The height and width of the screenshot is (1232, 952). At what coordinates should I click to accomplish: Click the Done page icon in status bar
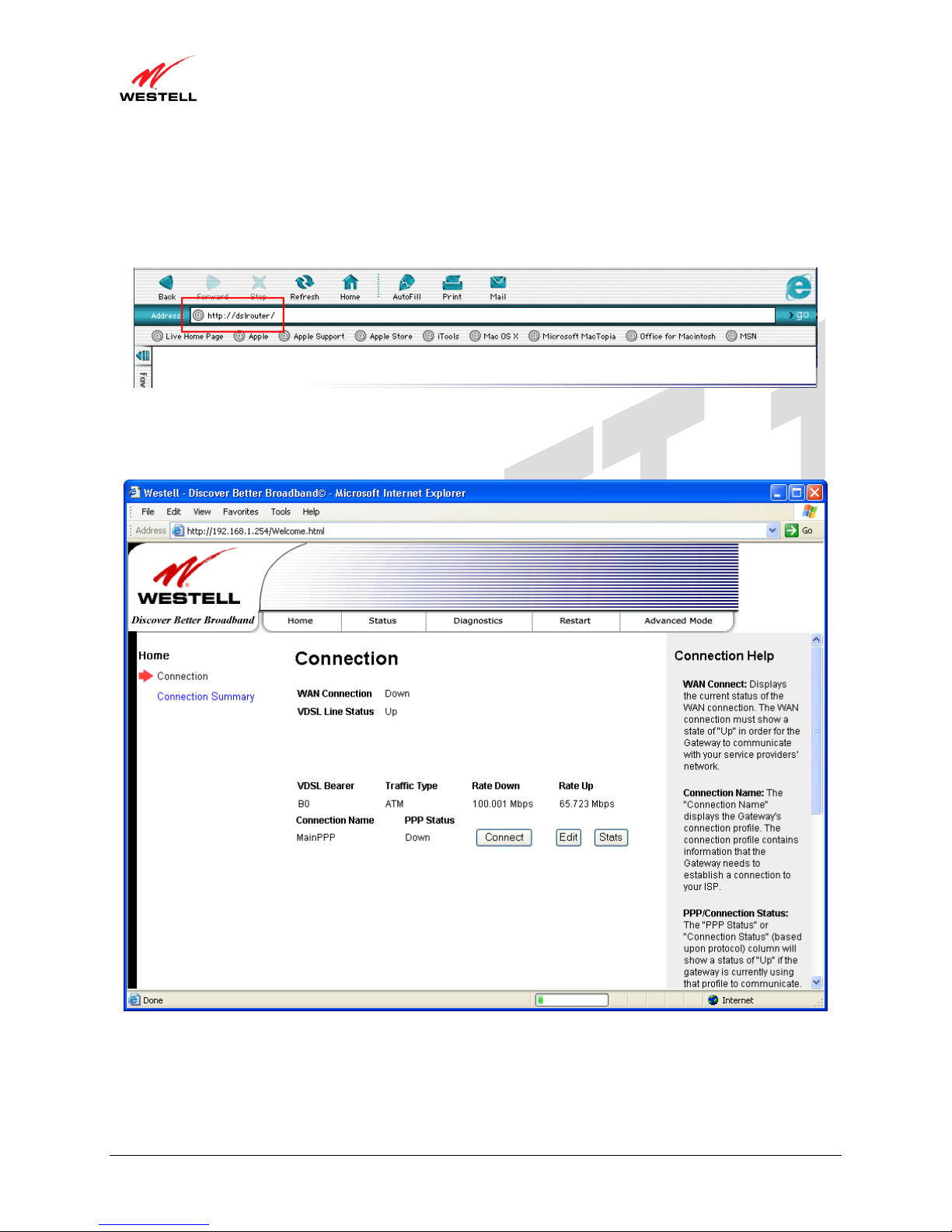(134, 1000)
